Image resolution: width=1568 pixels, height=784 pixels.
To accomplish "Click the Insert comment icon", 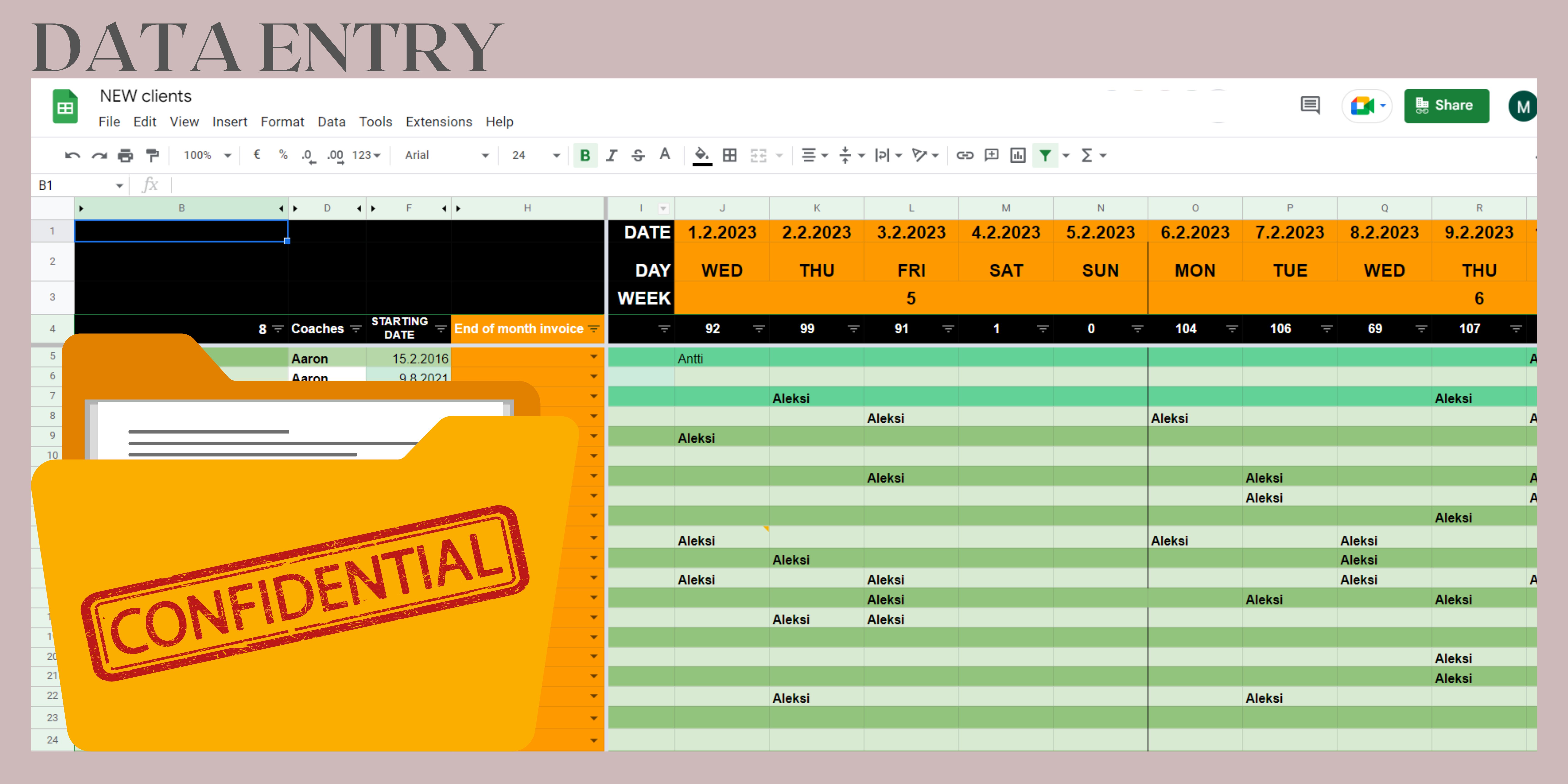I will 992,155.
